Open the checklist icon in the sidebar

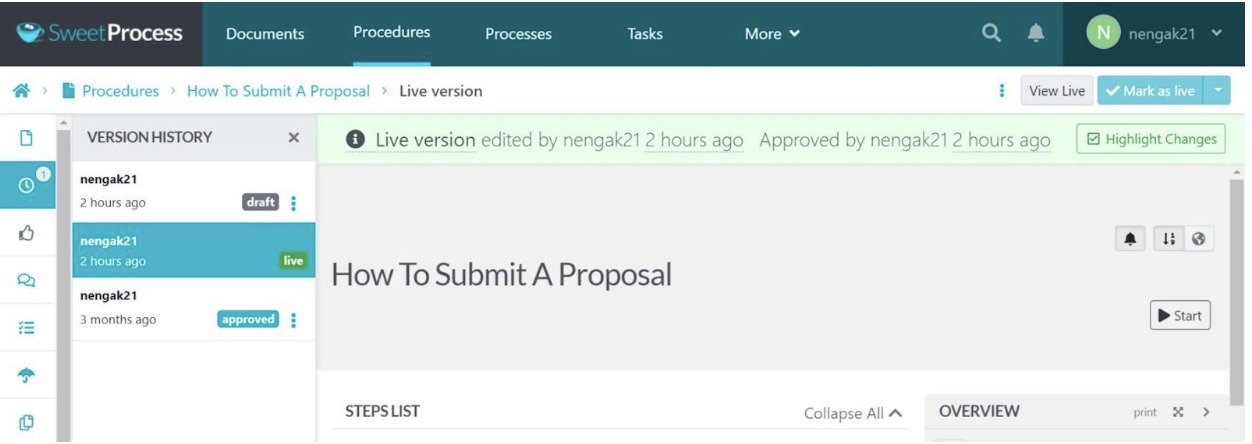(x=26, y=330)
